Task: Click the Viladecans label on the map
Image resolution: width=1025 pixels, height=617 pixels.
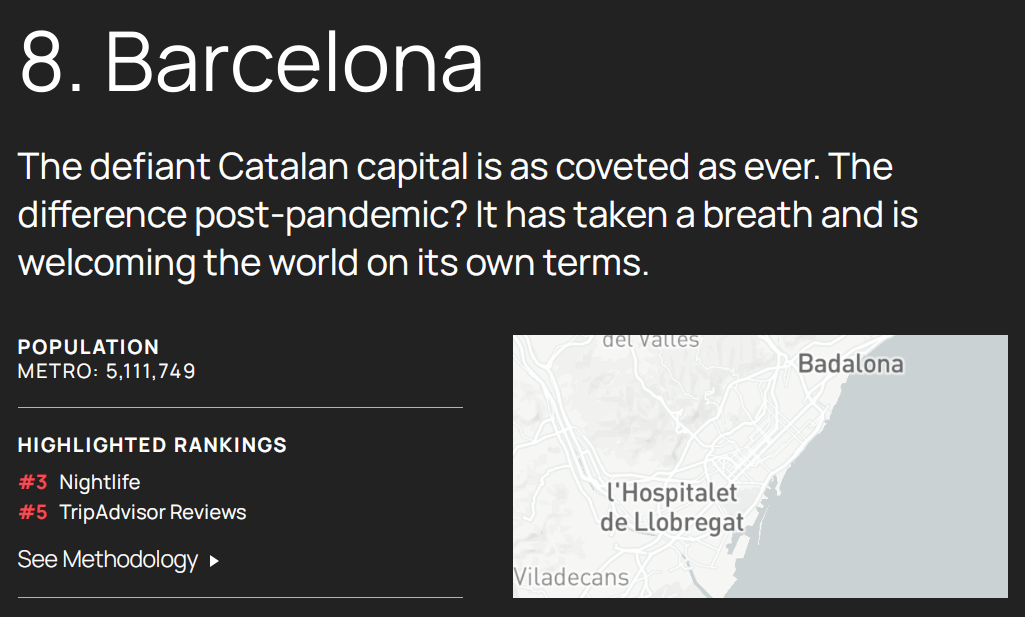Action: (x=571, y=577)
